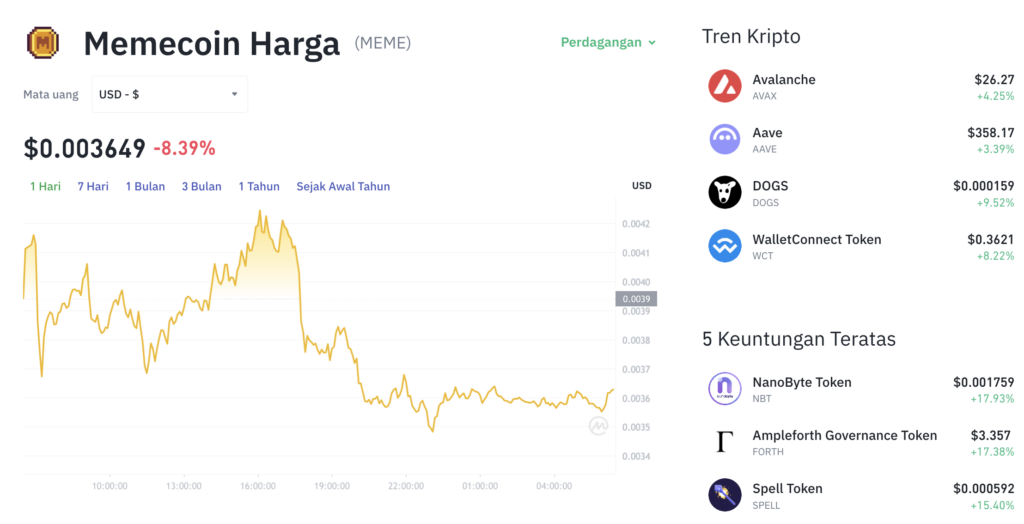
Task: Click the Ampleforth Governance Token icon
Action: [725, 442]
